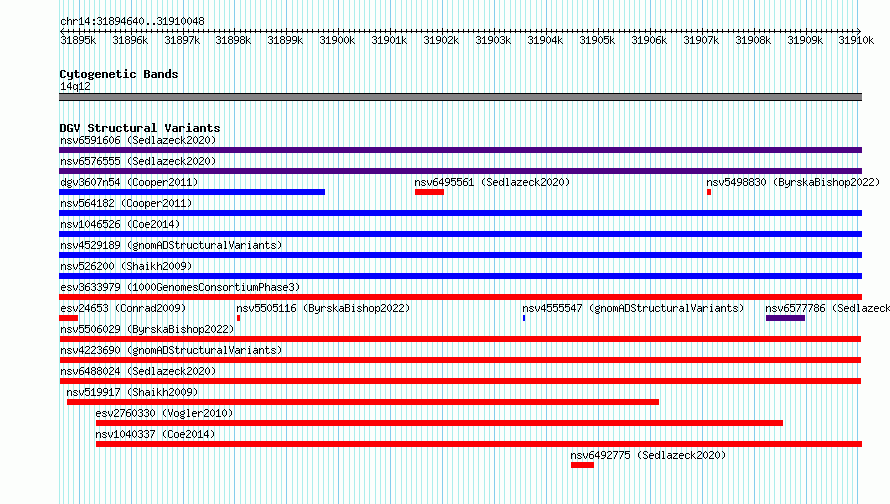Click the nsv6591606 (Sedlazeck2020) label
Screen dimensions: 890x504
(138, 140)
